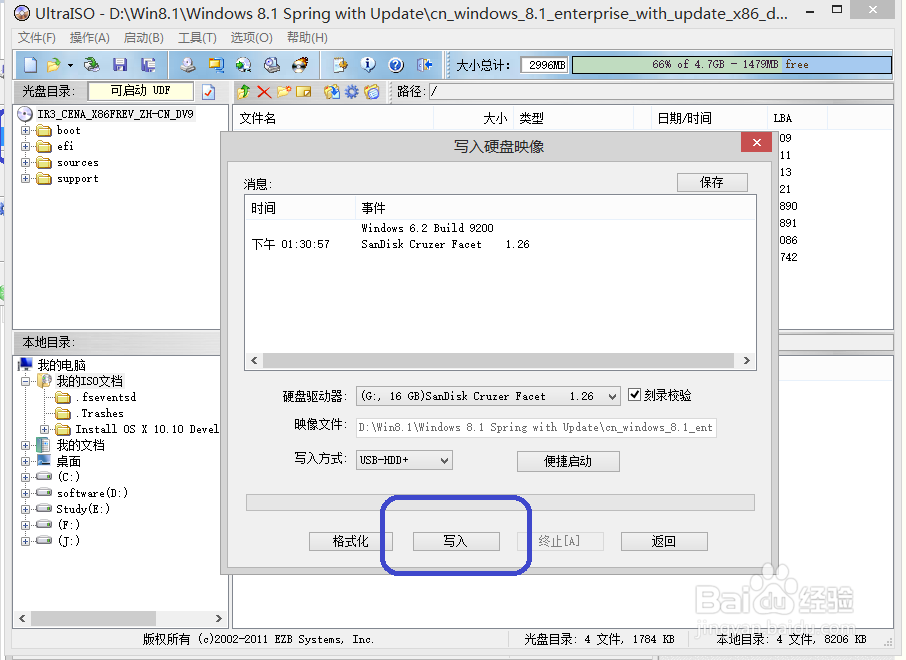Screen dimensions: 906x660
Task: Open the 选项(O) menu
Action: tap(251, 38)
